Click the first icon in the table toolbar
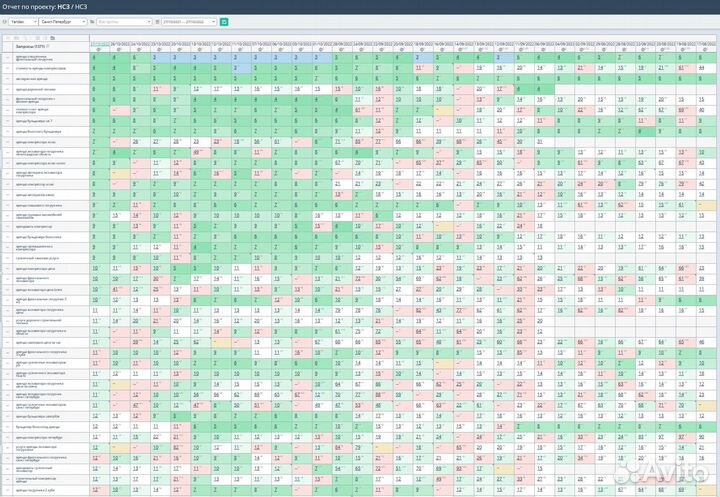 (x=6, y=37)
